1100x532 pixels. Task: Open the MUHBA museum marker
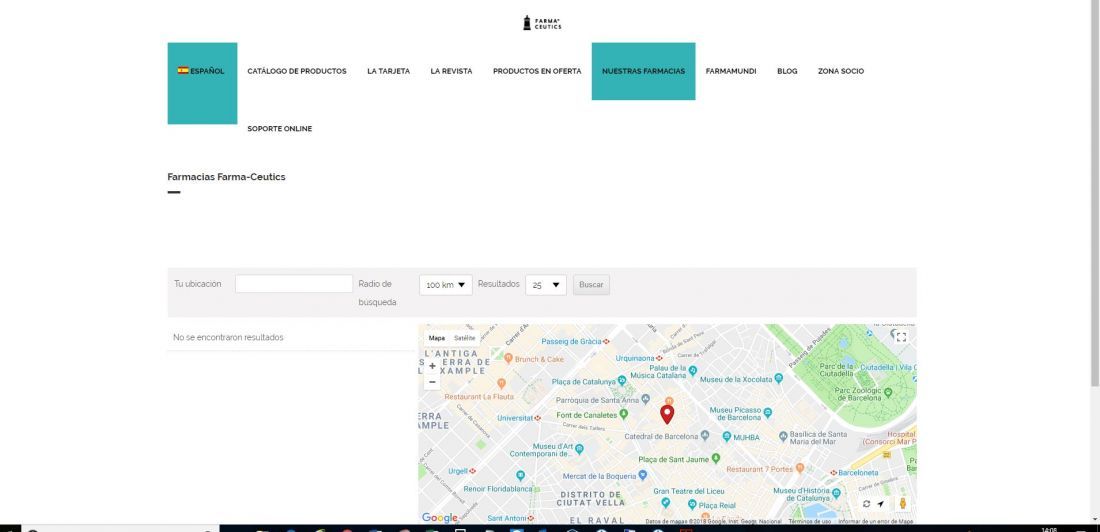coord(727,437)
